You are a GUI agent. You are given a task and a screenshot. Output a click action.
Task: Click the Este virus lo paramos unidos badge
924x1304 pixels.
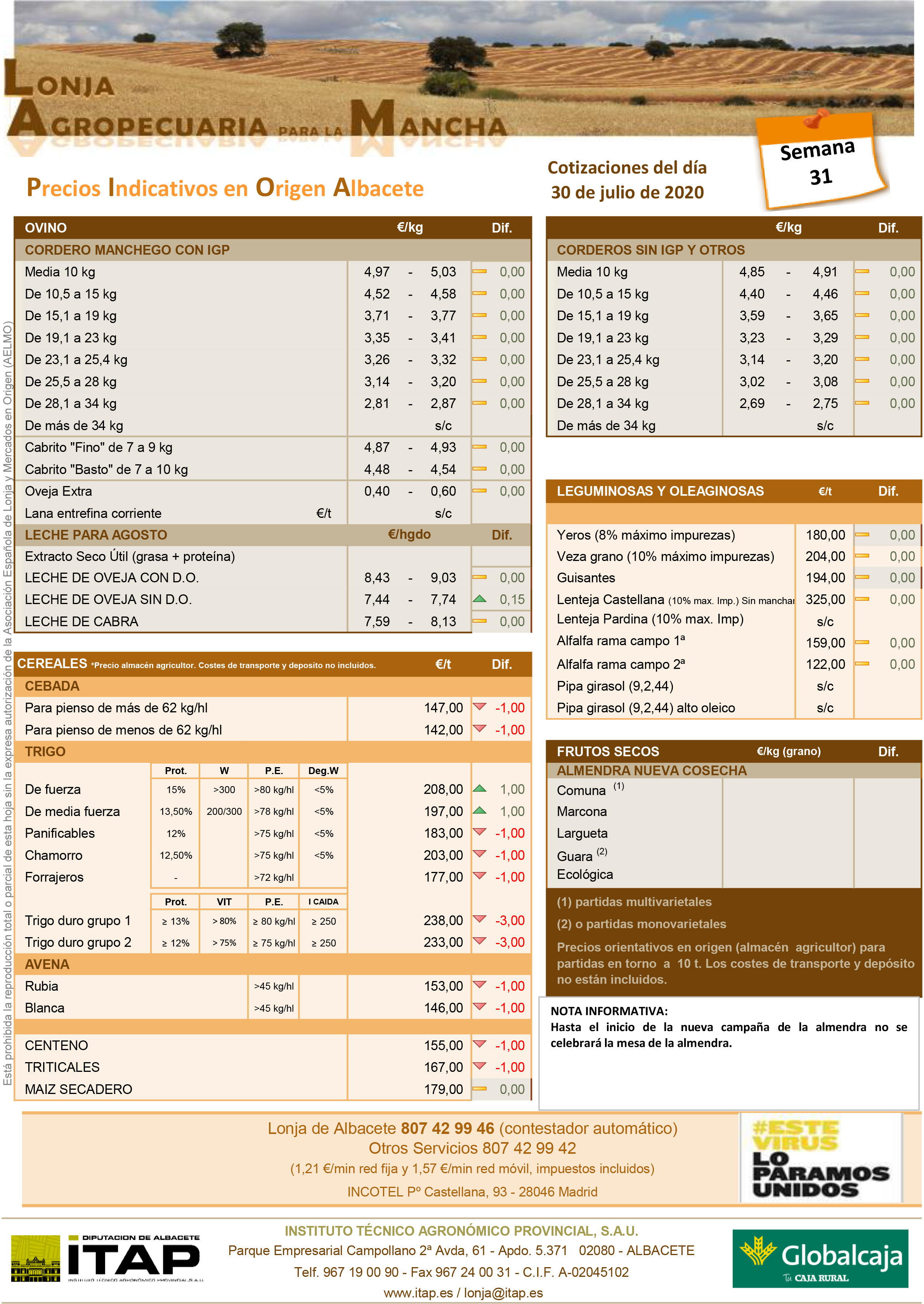[820, 1158]
